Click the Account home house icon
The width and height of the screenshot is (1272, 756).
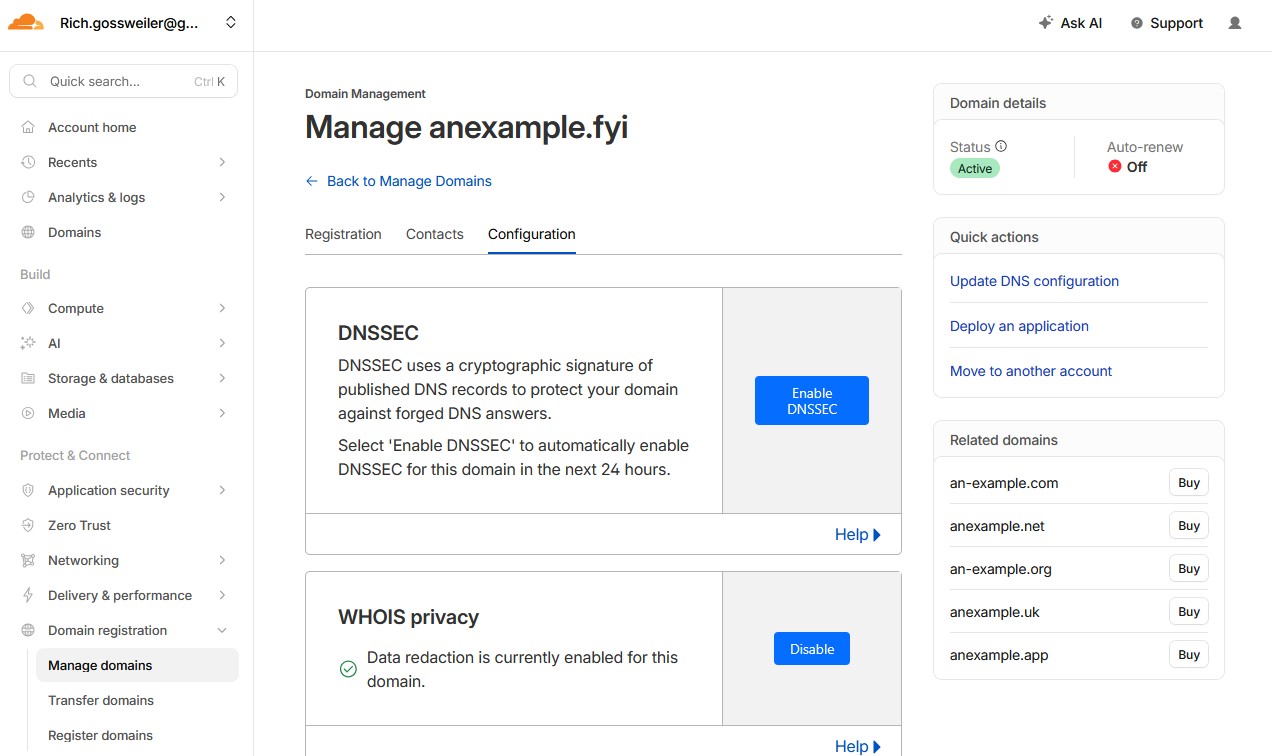(x=28, y=127)
